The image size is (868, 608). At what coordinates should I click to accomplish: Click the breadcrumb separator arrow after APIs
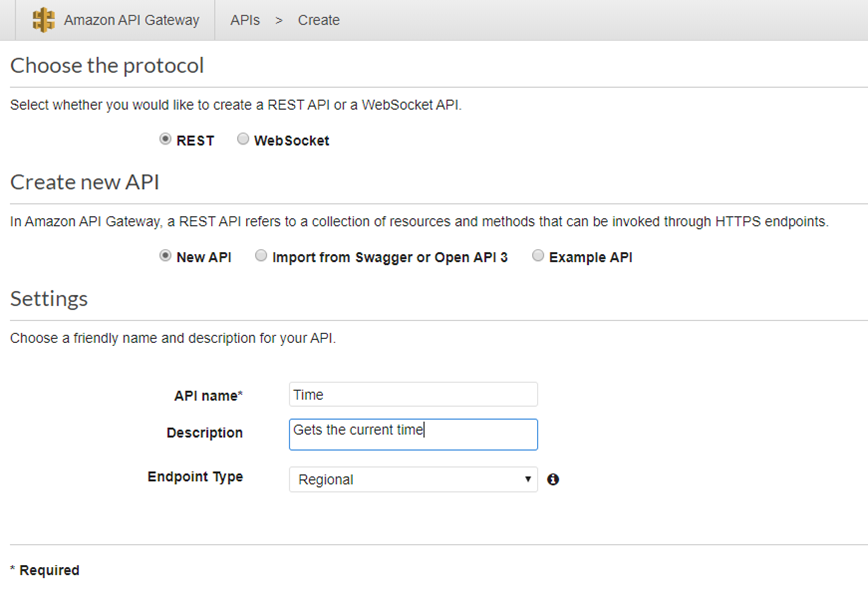279,20
